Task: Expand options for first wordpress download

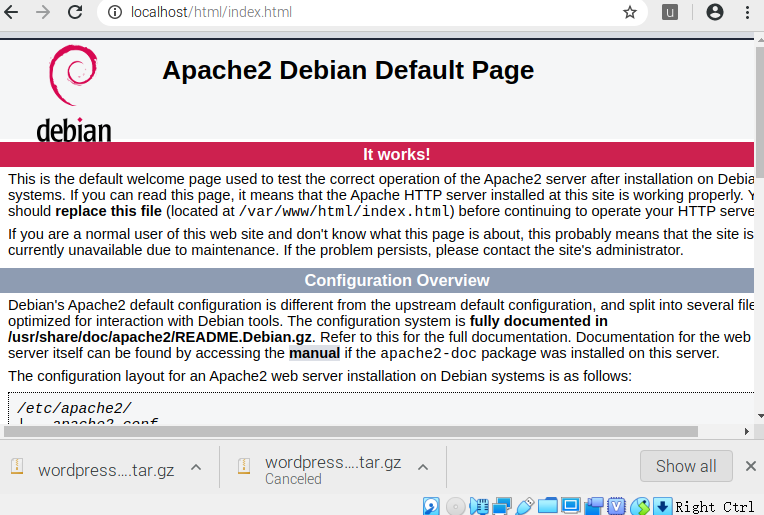Action: tap(196, 467)
